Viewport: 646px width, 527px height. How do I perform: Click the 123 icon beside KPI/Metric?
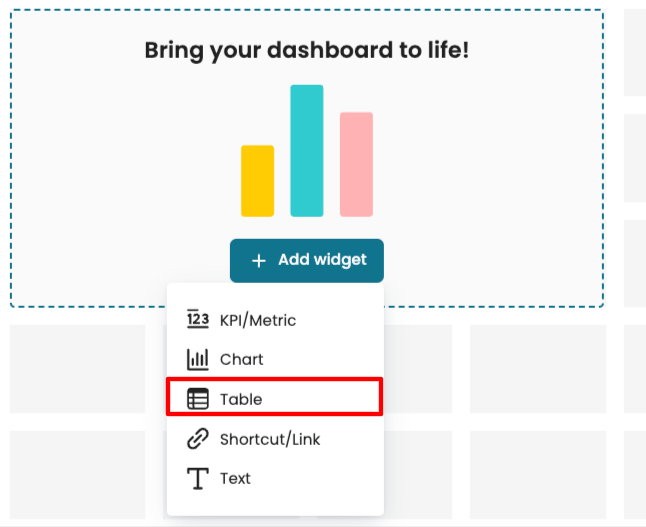tap(198, 320)
